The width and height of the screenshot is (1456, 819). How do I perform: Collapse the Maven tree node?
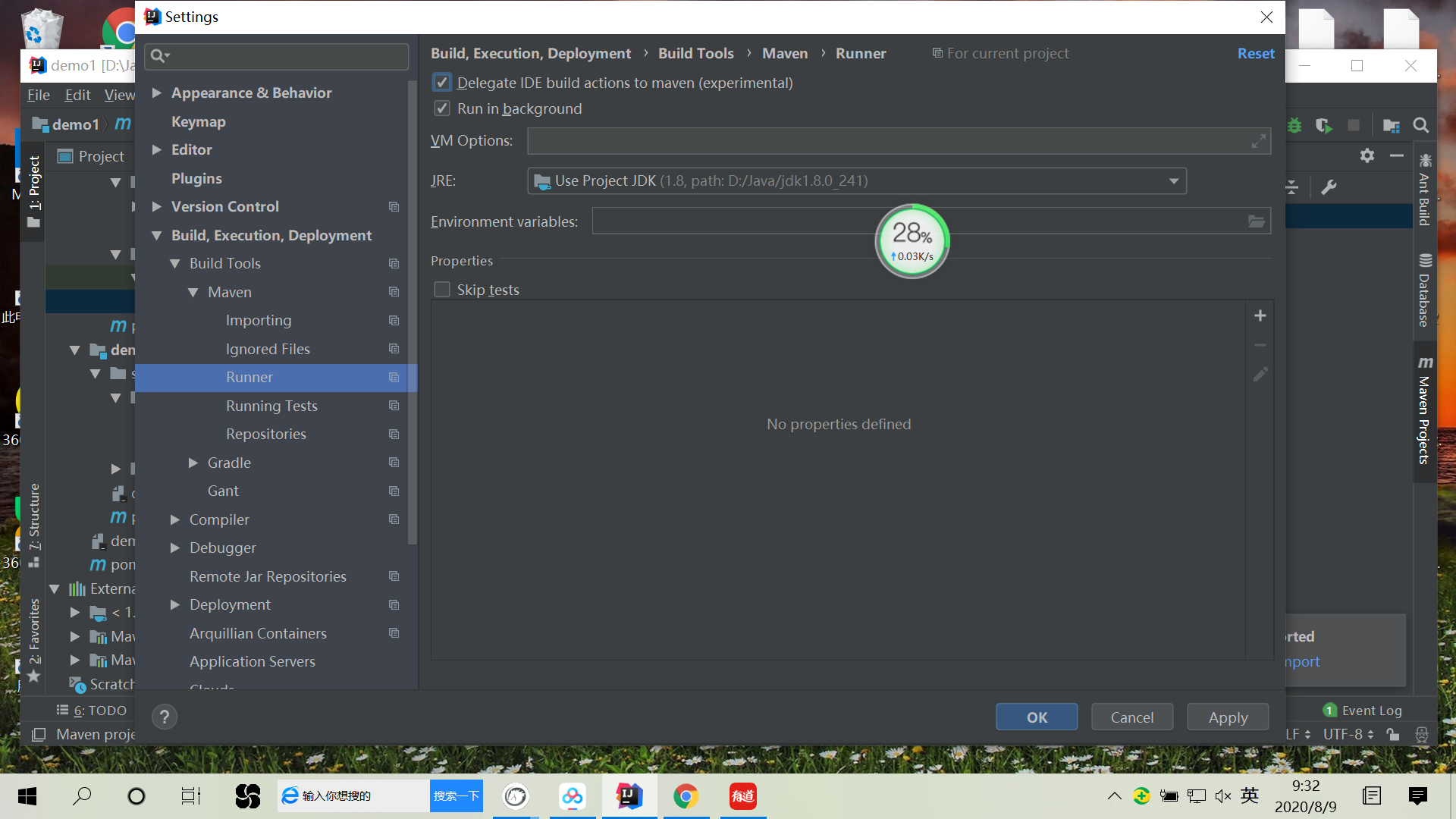(193, 292)
